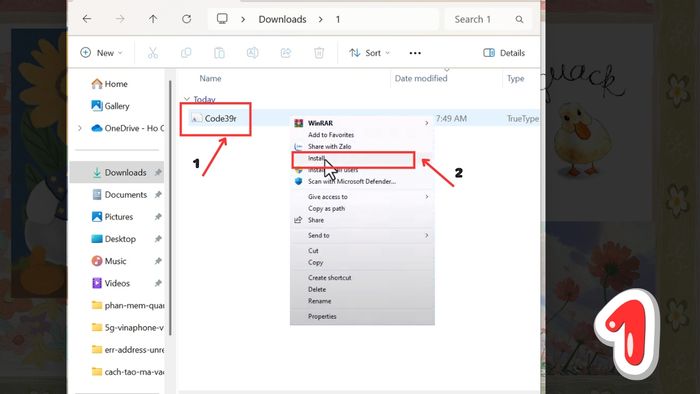Unpin Documents via its pin icon
This screenshot has width=700, height=394.
coord(158,195)
